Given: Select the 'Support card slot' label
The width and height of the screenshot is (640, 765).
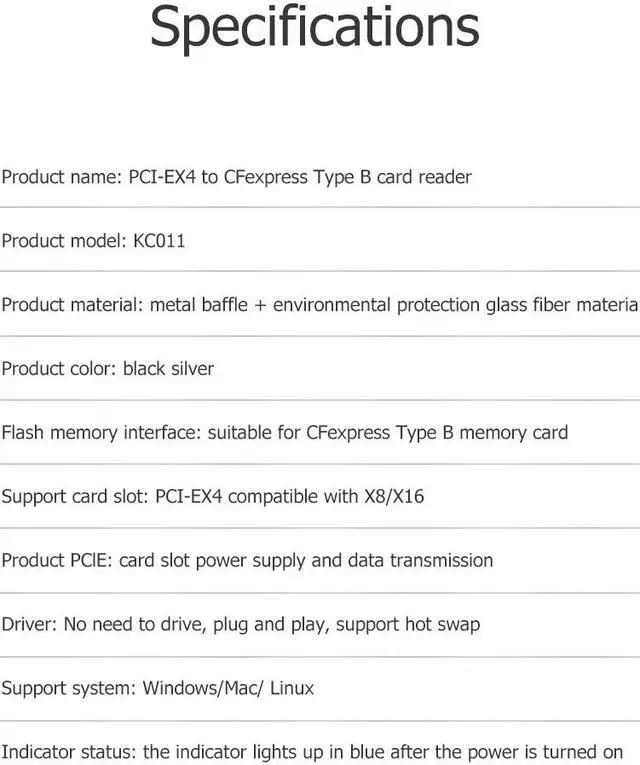Looking at the screenshot, I should pyautogui.click(x=75, y=496).
